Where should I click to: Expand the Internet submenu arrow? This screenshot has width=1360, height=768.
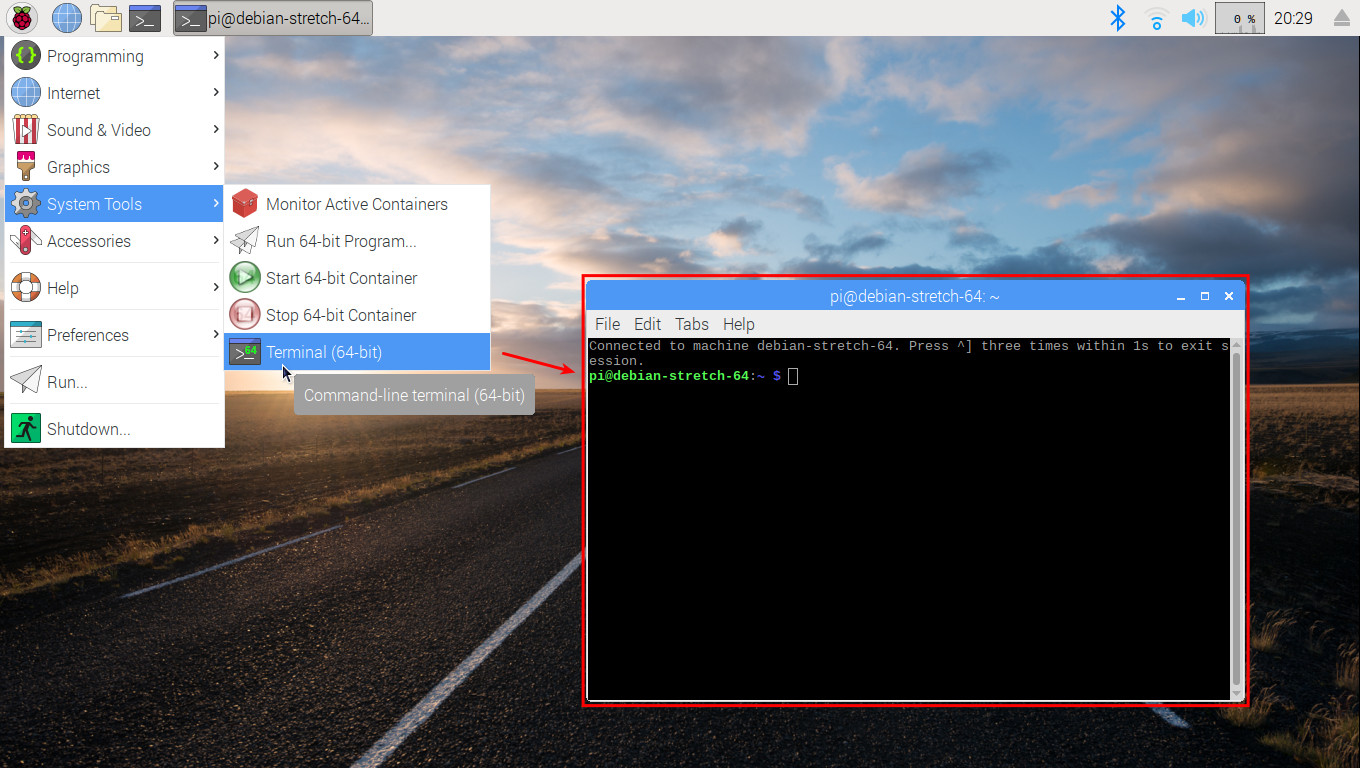[215, 93]
